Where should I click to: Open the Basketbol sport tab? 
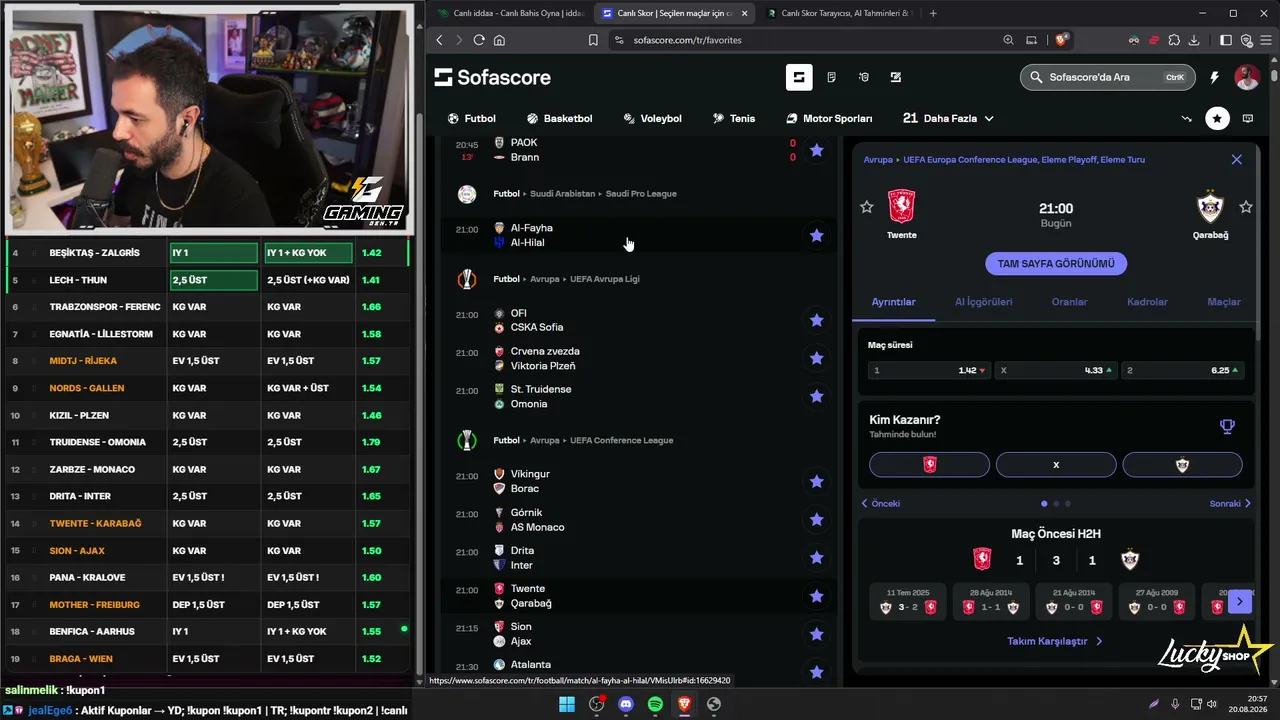560,118
